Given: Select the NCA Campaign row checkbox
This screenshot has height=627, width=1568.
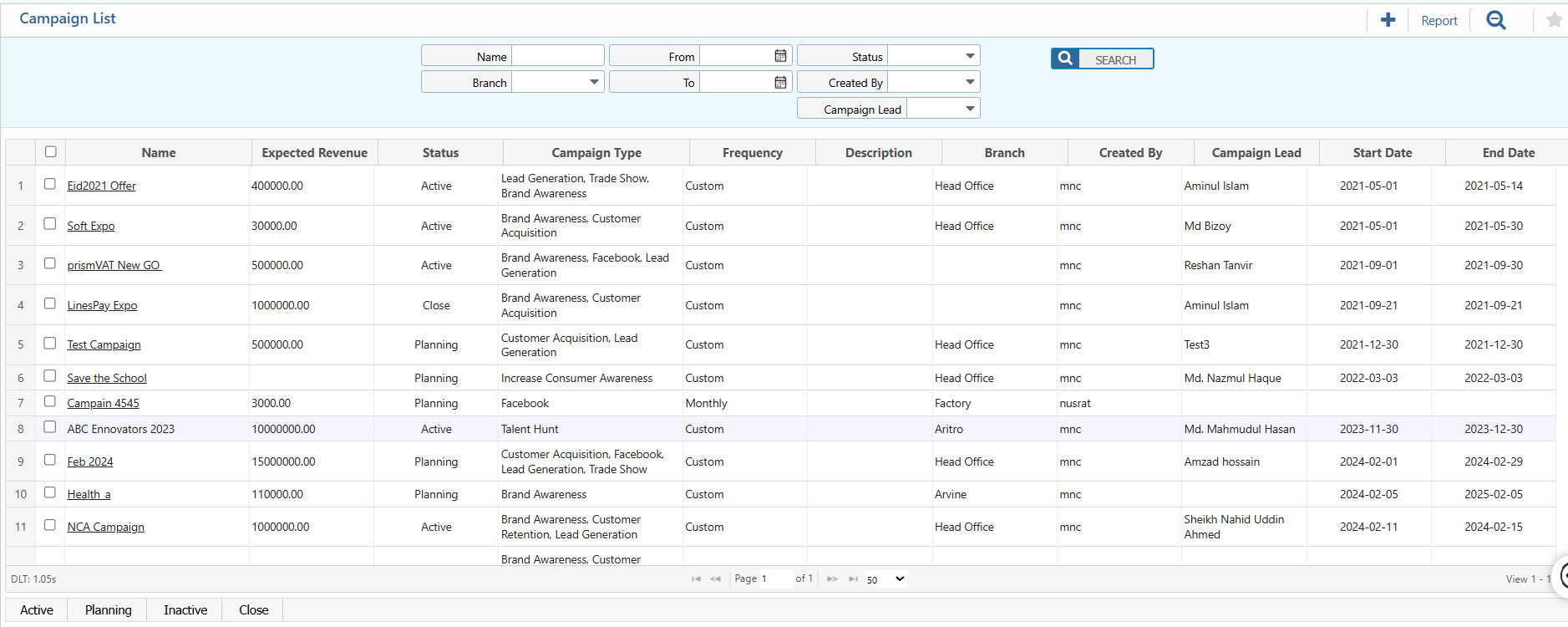Looking at the screenshot, I should (x=50, y=525).
